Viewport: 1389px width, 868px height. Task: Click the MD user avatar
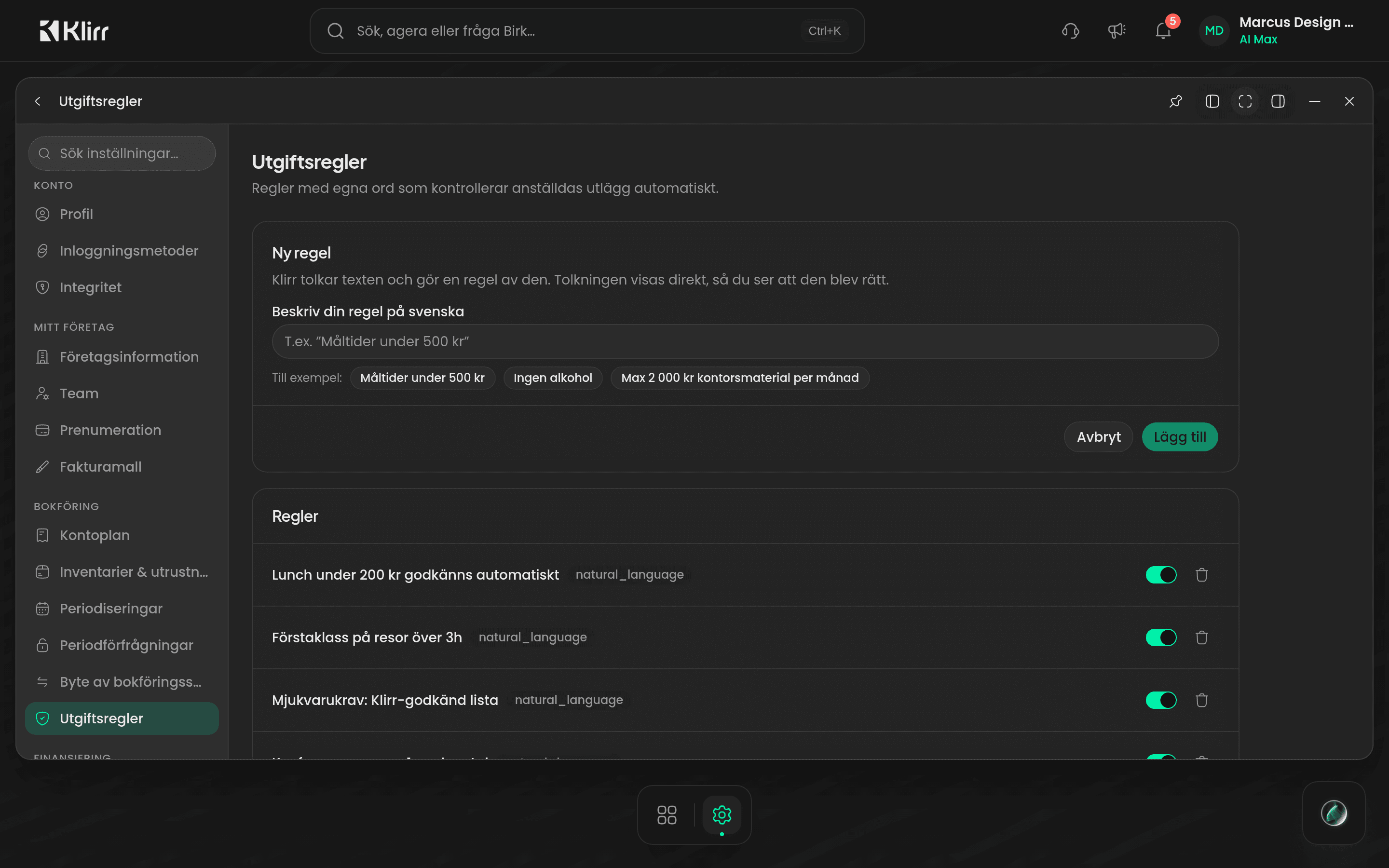point(1214,30)
